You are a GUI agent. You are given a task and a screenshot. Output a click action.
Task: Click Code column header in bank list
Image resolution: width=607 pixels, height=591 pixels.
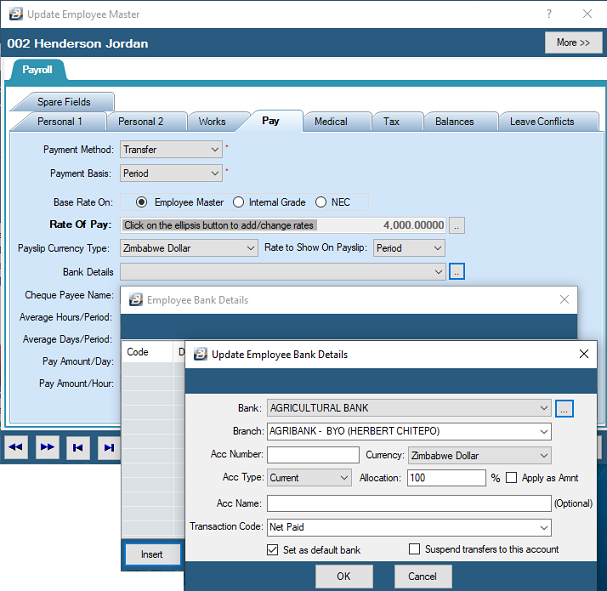(x=147, y=352)
